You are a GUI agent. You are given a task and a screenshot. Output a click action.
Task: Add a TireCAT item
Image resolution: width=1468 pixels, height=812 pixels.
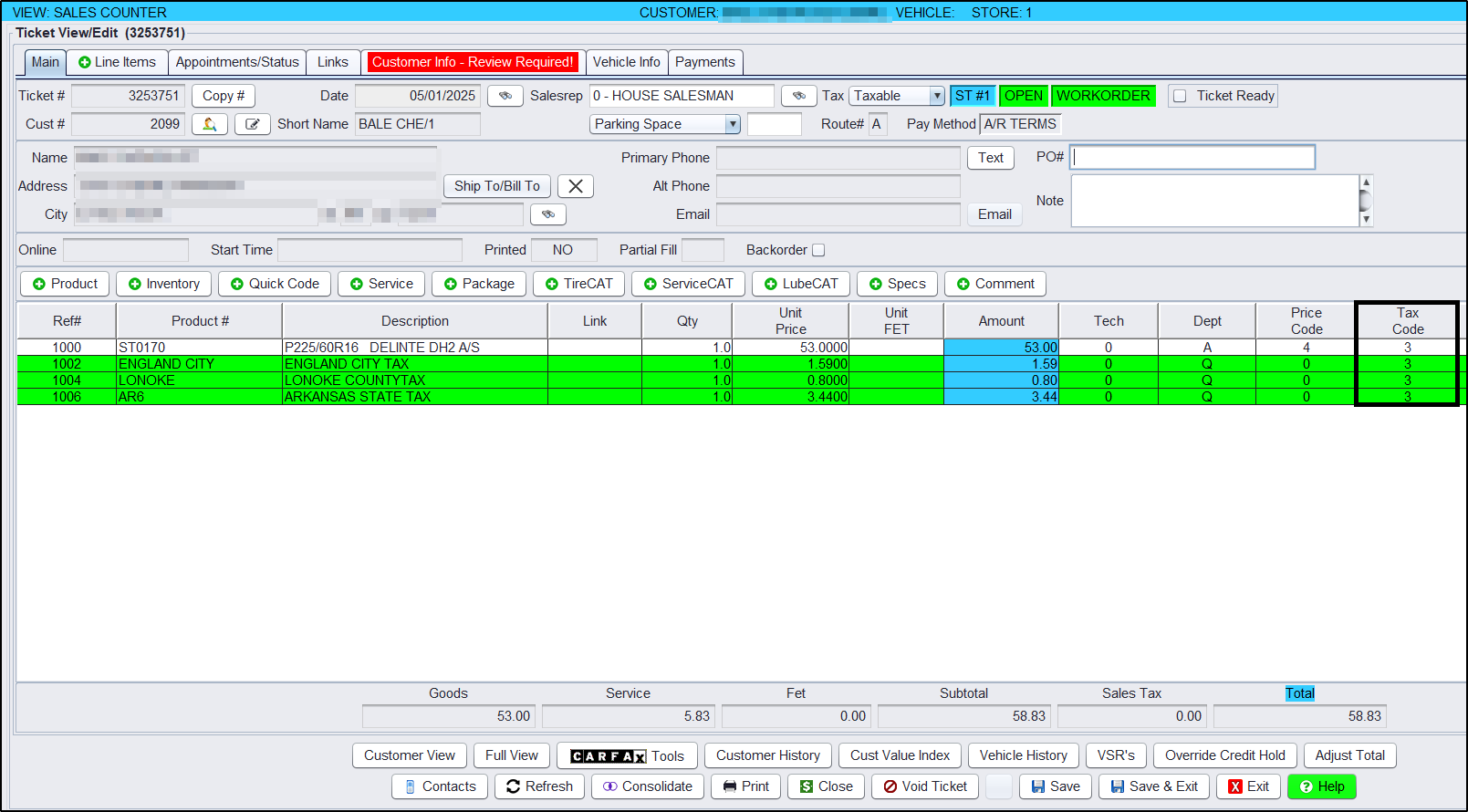click(578, 284)
